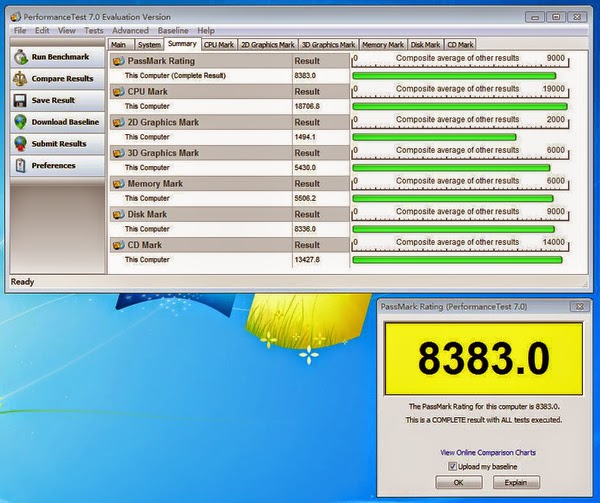The height and width of the screenshot is (503, 600).
Task: Click the Run Benchmark stopwatch icon
Action: pyautogui.click(x=21, y=57)
